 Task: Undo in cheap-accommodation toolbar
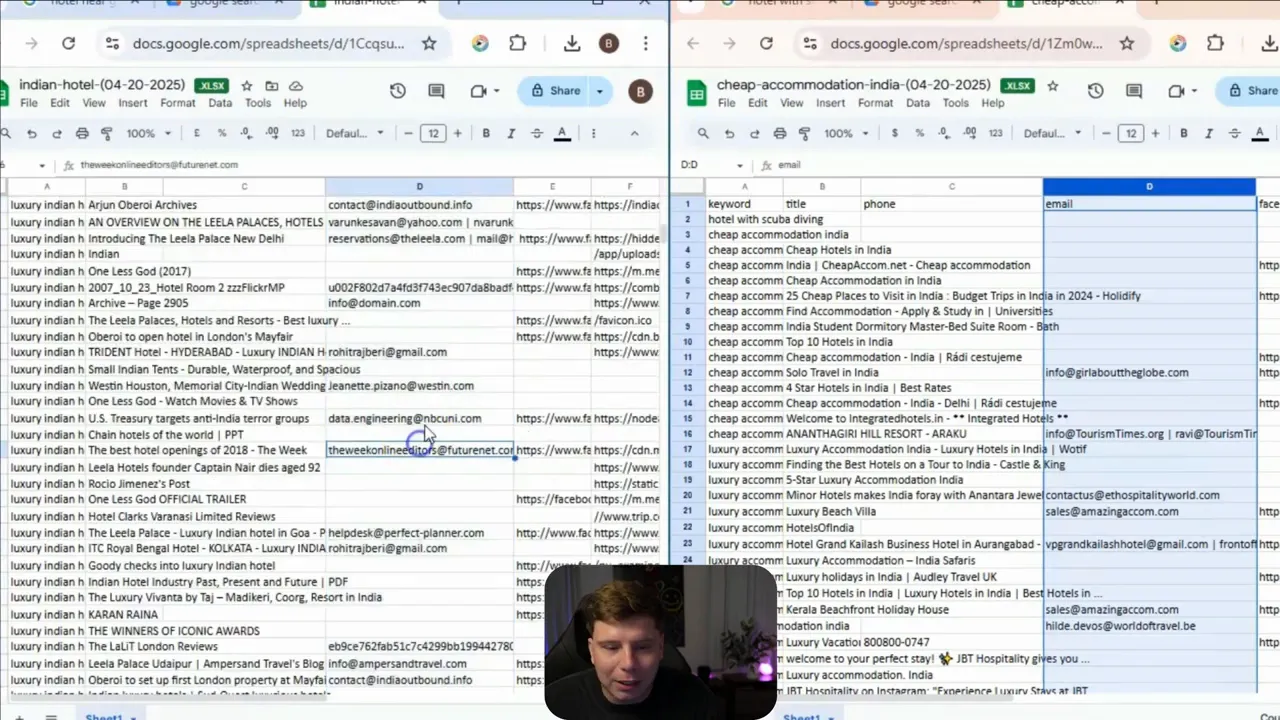pyautogui.click(x=729, y=133)
